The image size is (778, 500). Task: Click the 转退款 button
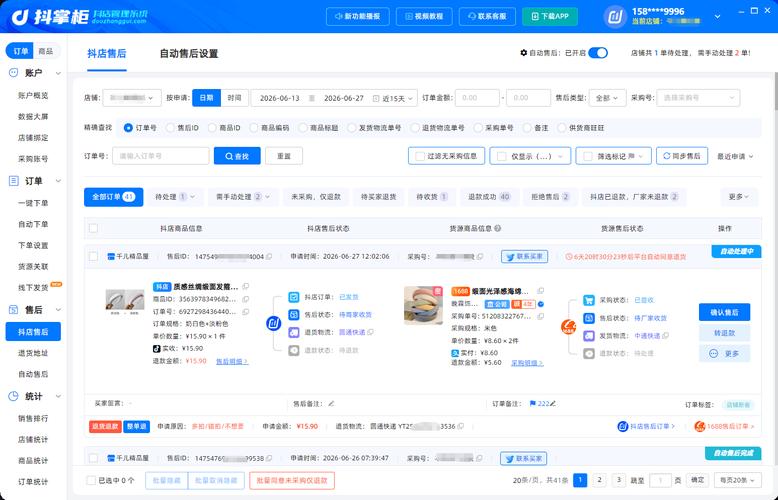pos(724,333)
